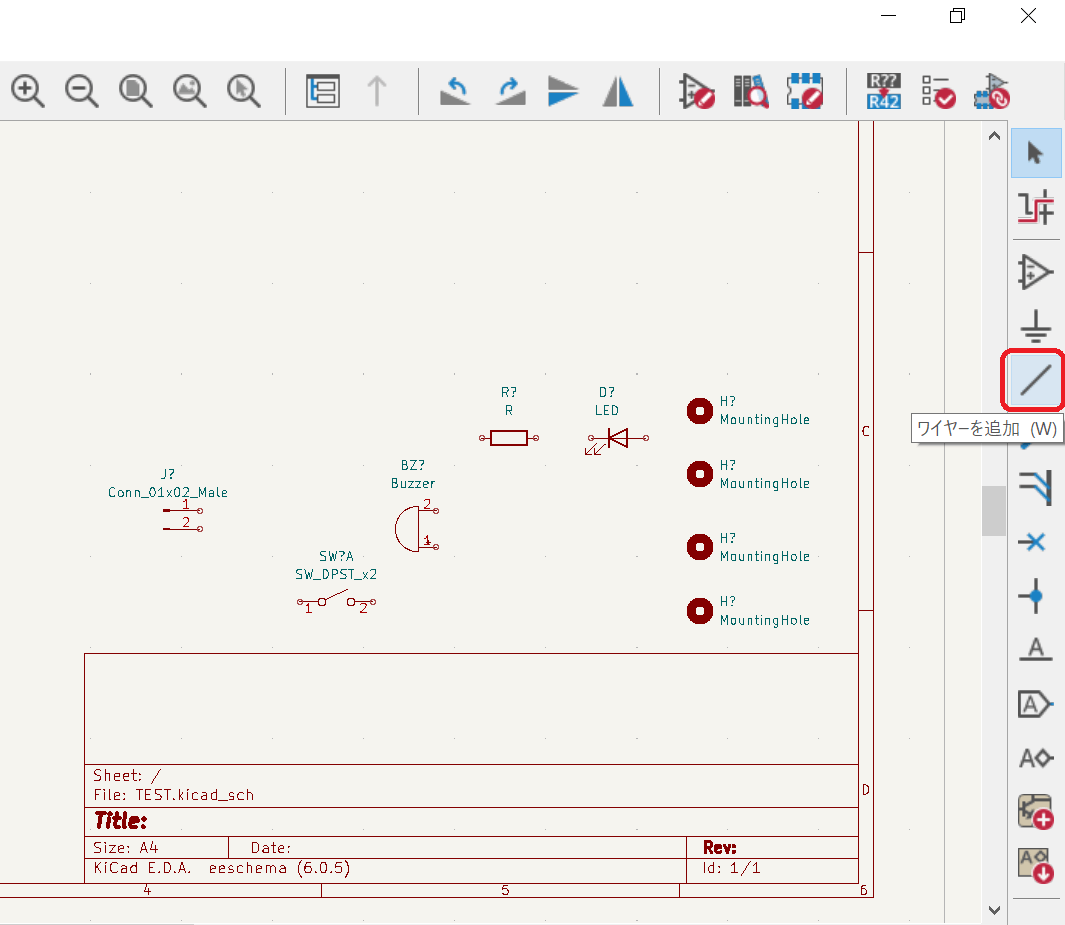
Task: Click the Date: field in title block
Action: click(270, 848)
